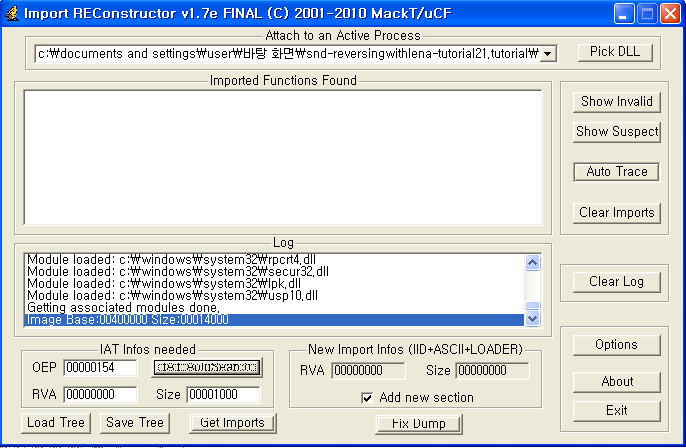
Task: Select the rpcrt4.dll module log line
Action: click(274, 260)
